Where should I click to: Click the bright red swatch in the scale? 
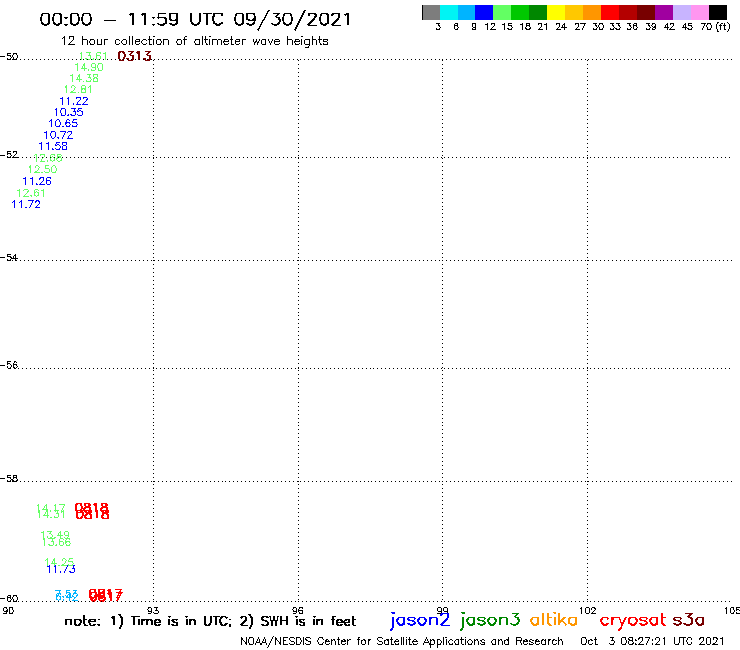[610, 12]
